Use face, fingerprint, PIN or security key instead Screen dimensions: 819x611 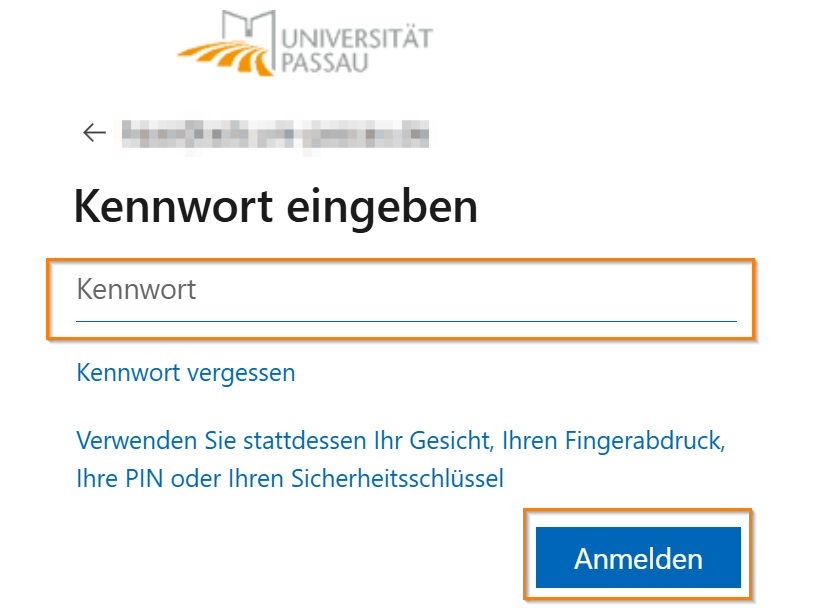click(x=400, y=459)
